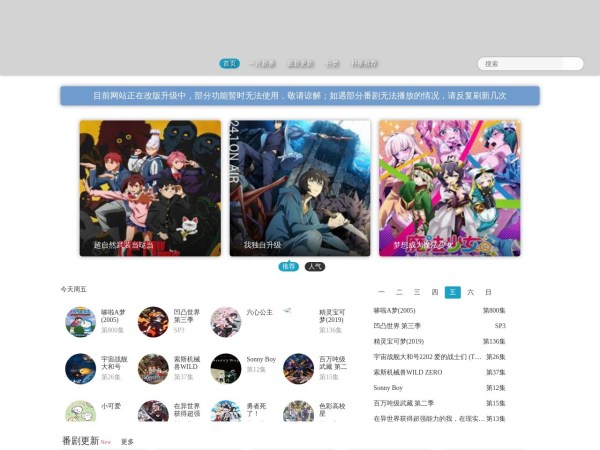The image size is (600, 450).
Task: Click the 哆啦A梦 (2005) circular avatar icon
Action: pos(80,322)
